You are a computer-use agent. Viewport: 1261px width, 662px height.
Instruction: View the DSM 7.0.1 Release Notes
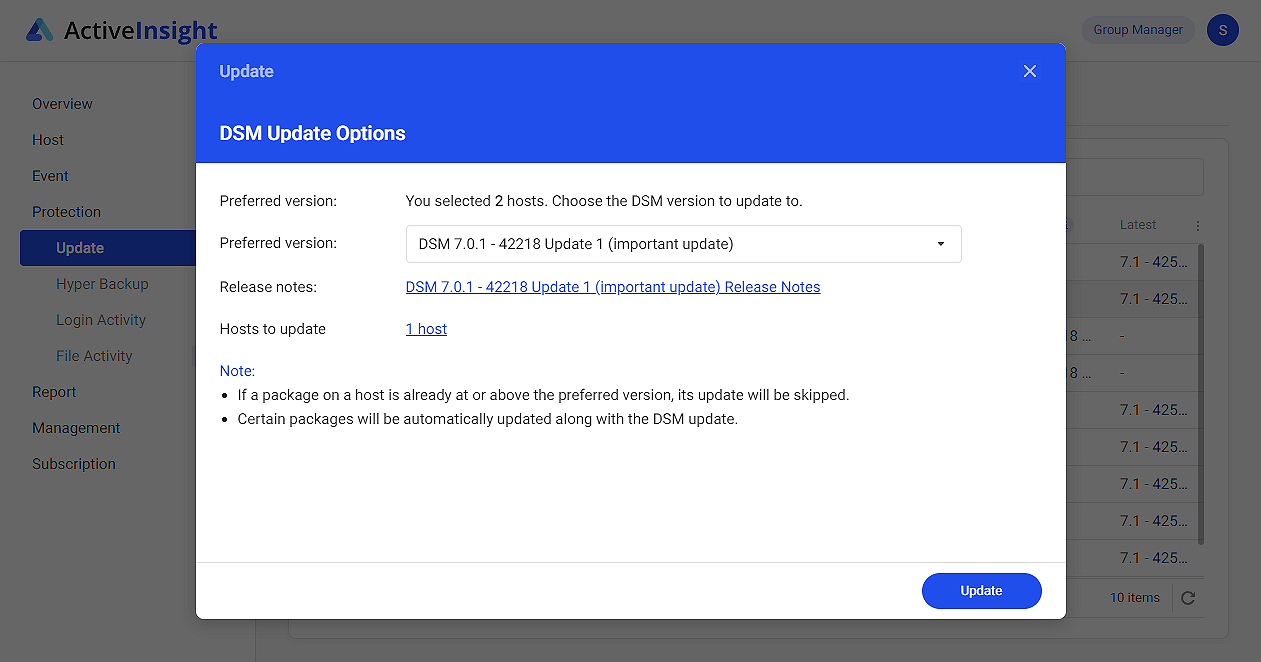pyautogui.click(x=612, y=287)
